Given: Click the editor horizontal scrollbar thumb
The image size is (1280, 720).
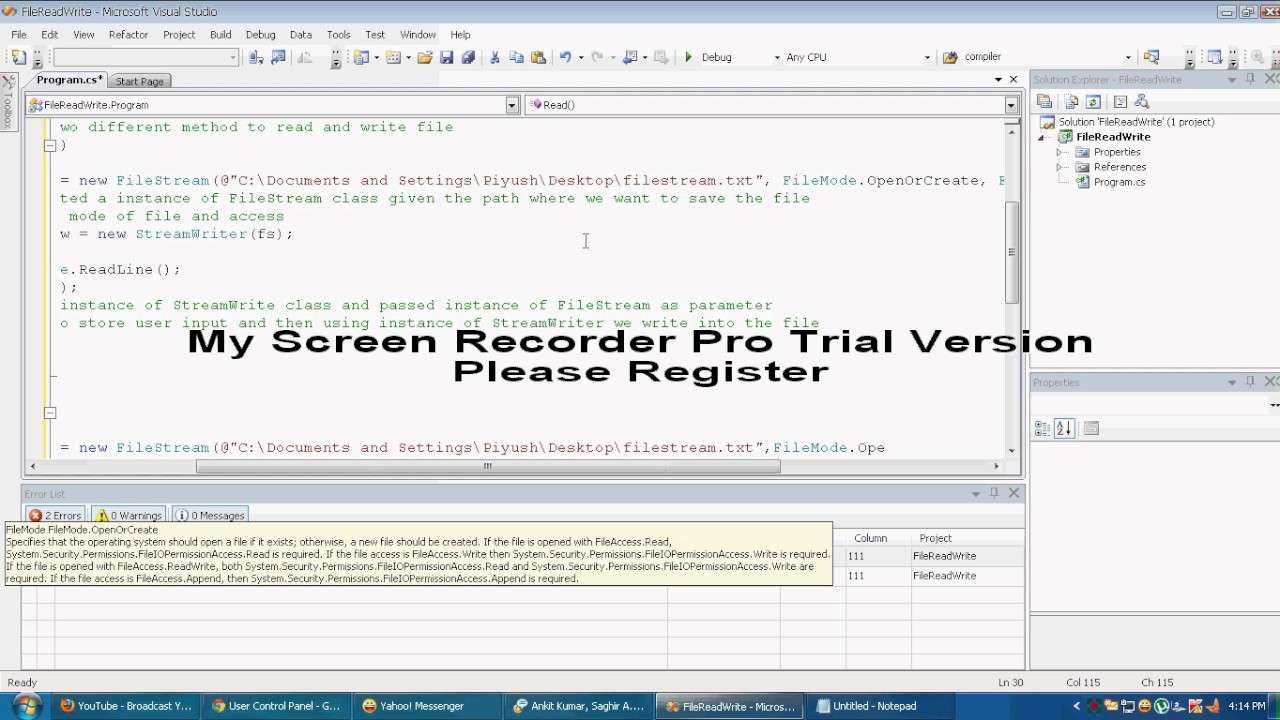Looking at the screenshot, I should (488, 466).
